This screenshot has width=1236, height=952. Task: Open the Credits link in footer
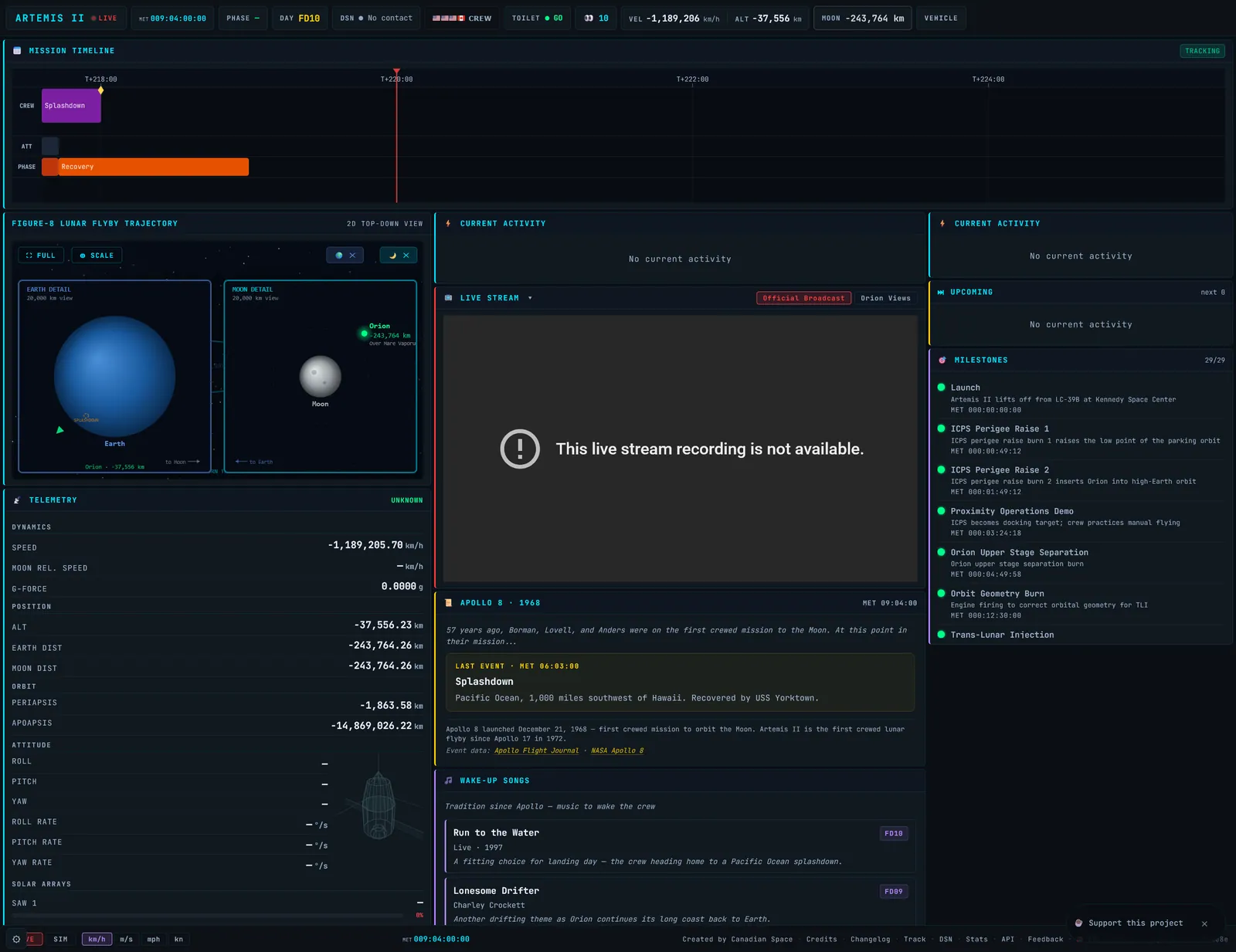click(821, 939)
